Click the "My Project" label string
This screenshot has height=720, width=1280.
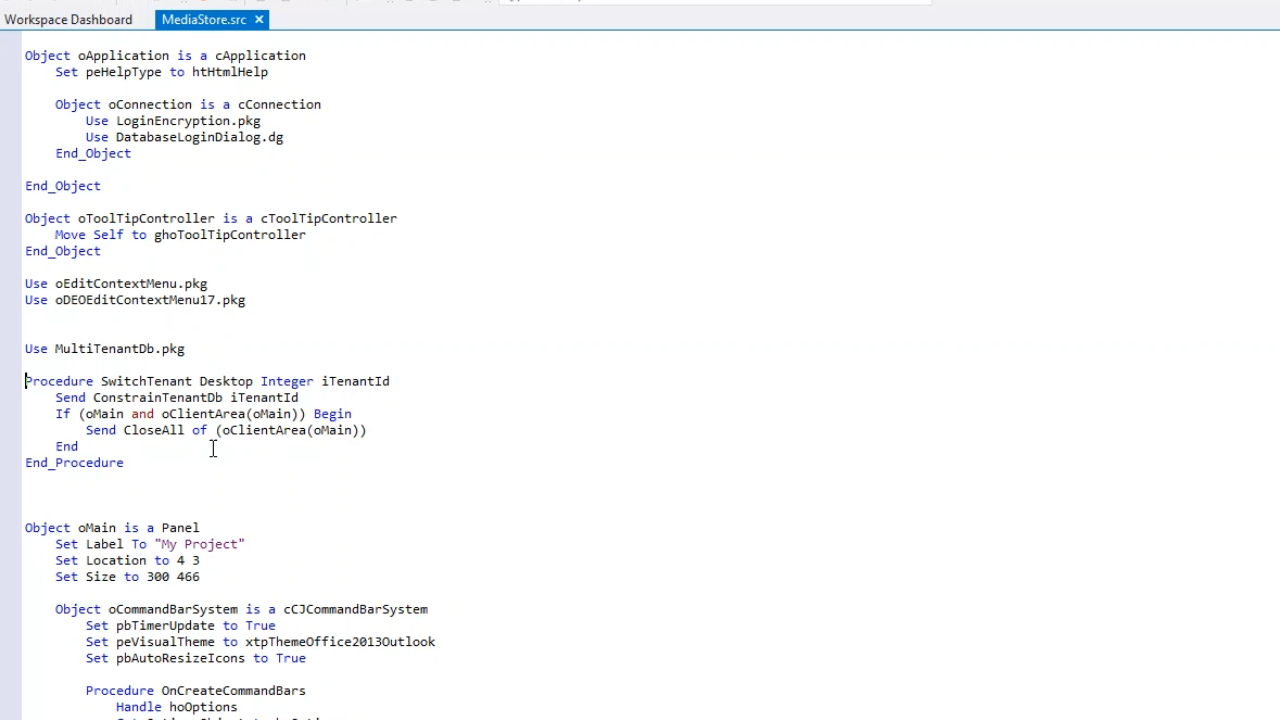click(199, 544)
